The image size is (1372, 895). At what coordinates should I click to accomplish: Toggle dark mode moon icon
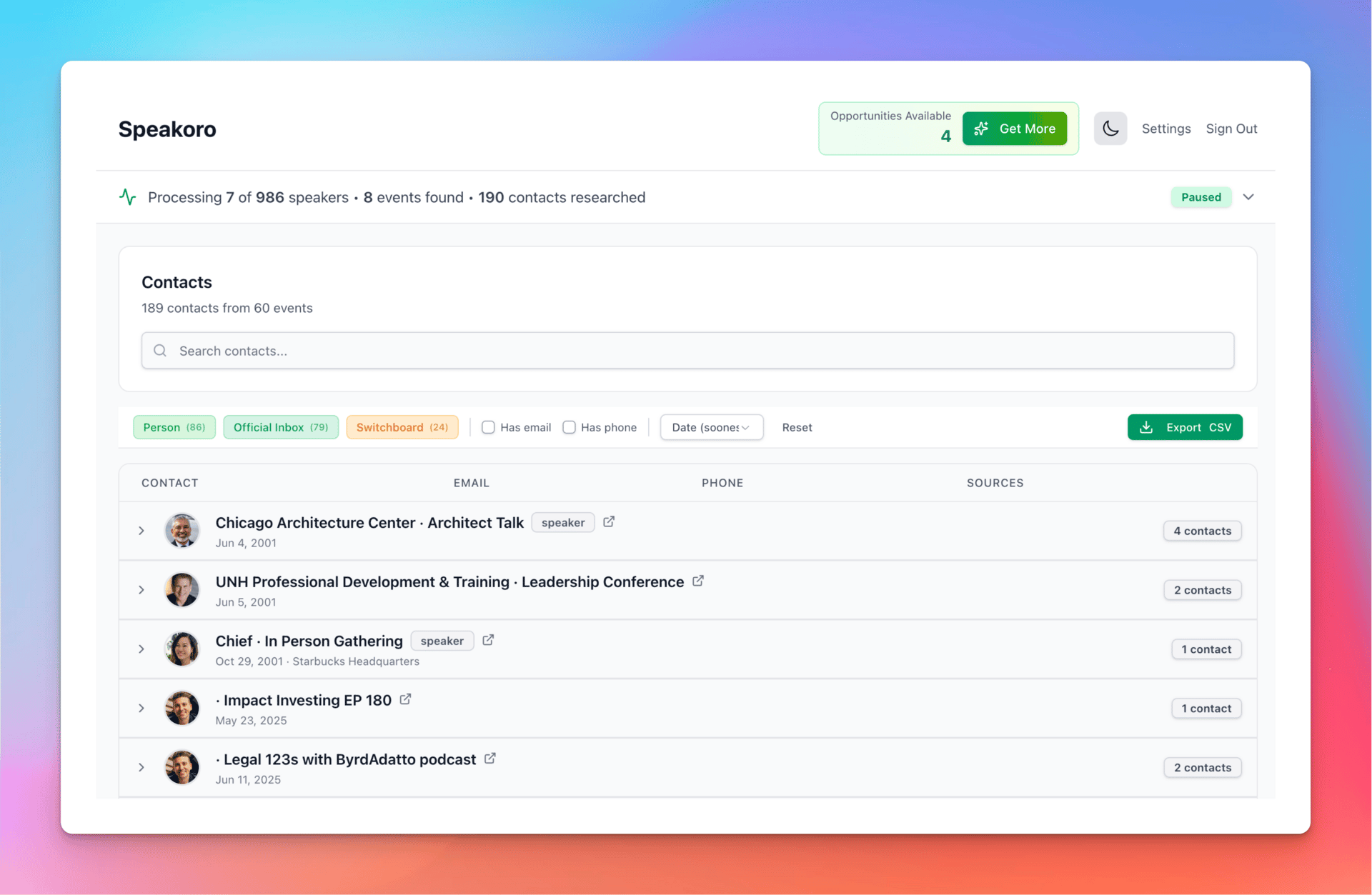click(x=1110, y=129)
